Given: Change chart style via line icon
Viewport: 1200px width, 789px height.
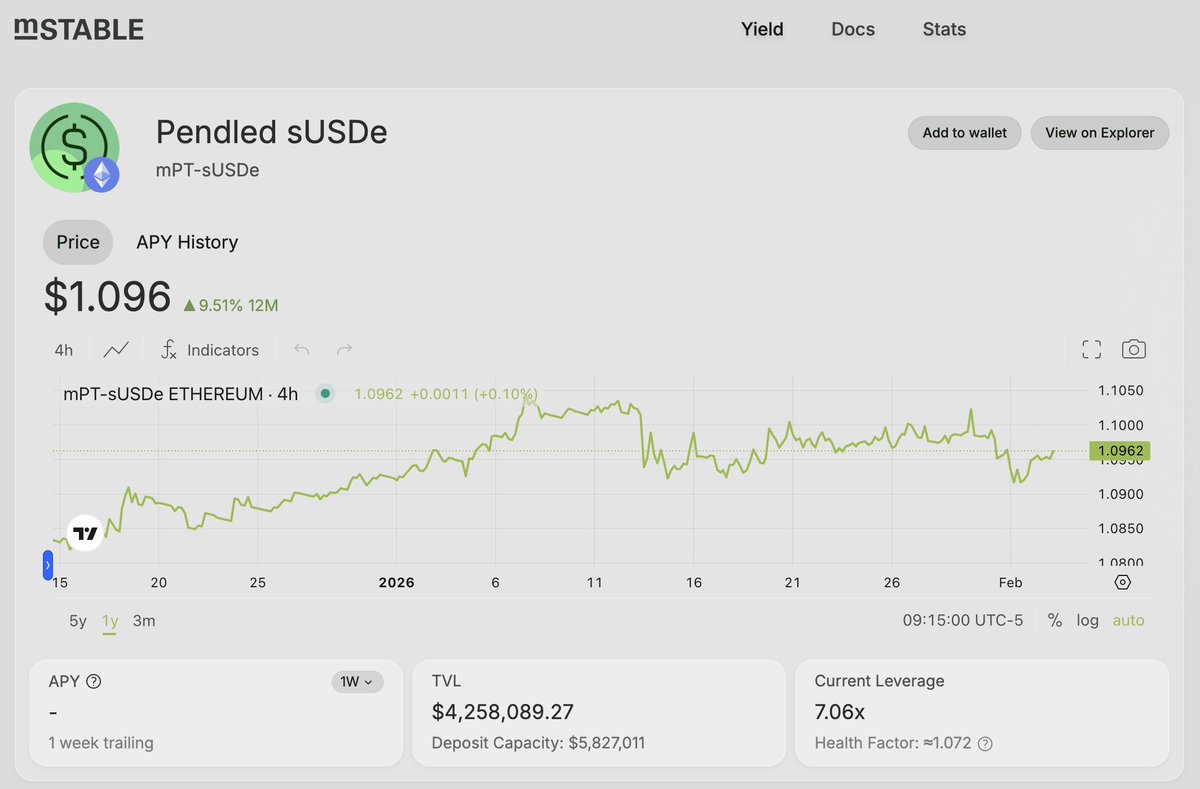Looking at the screenshot, I should [x=116, y=350].
